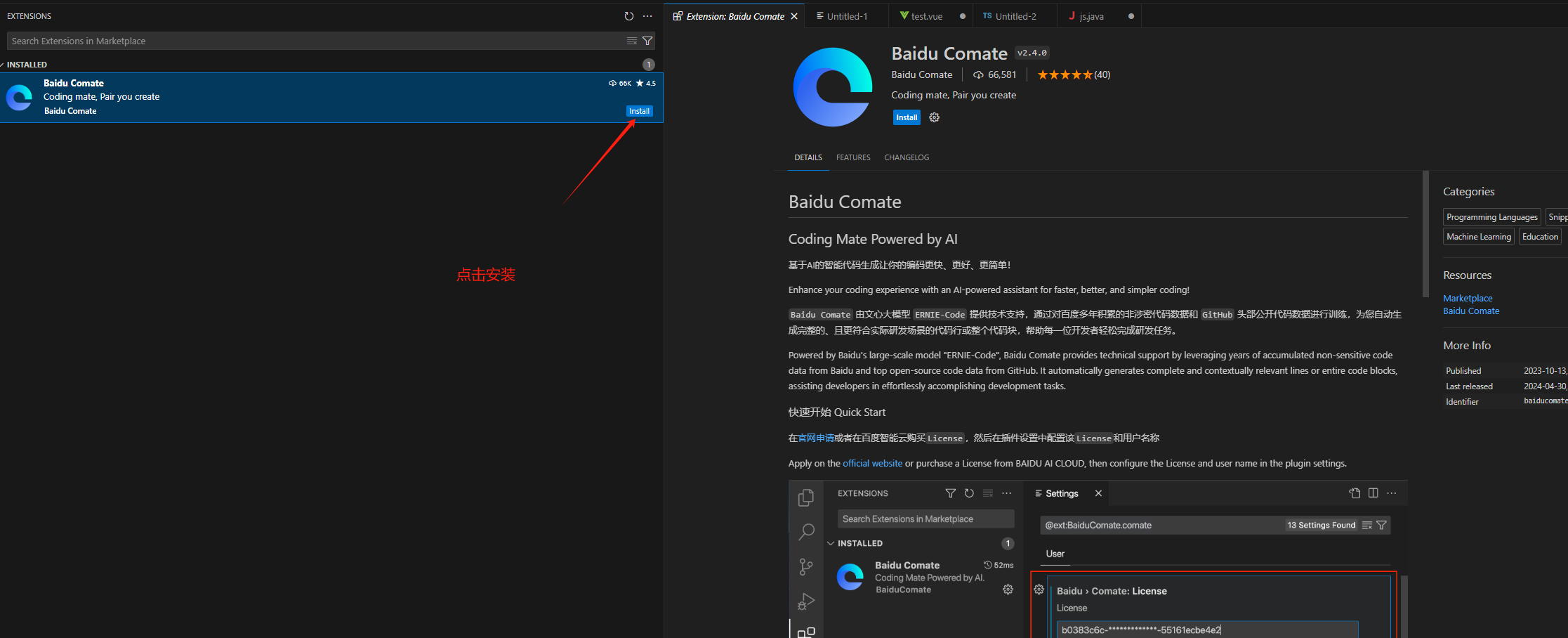This screenshot has height=638, width=1568.
Task: Click gear beside Baidu Comate License setting
Action: 1039,590
